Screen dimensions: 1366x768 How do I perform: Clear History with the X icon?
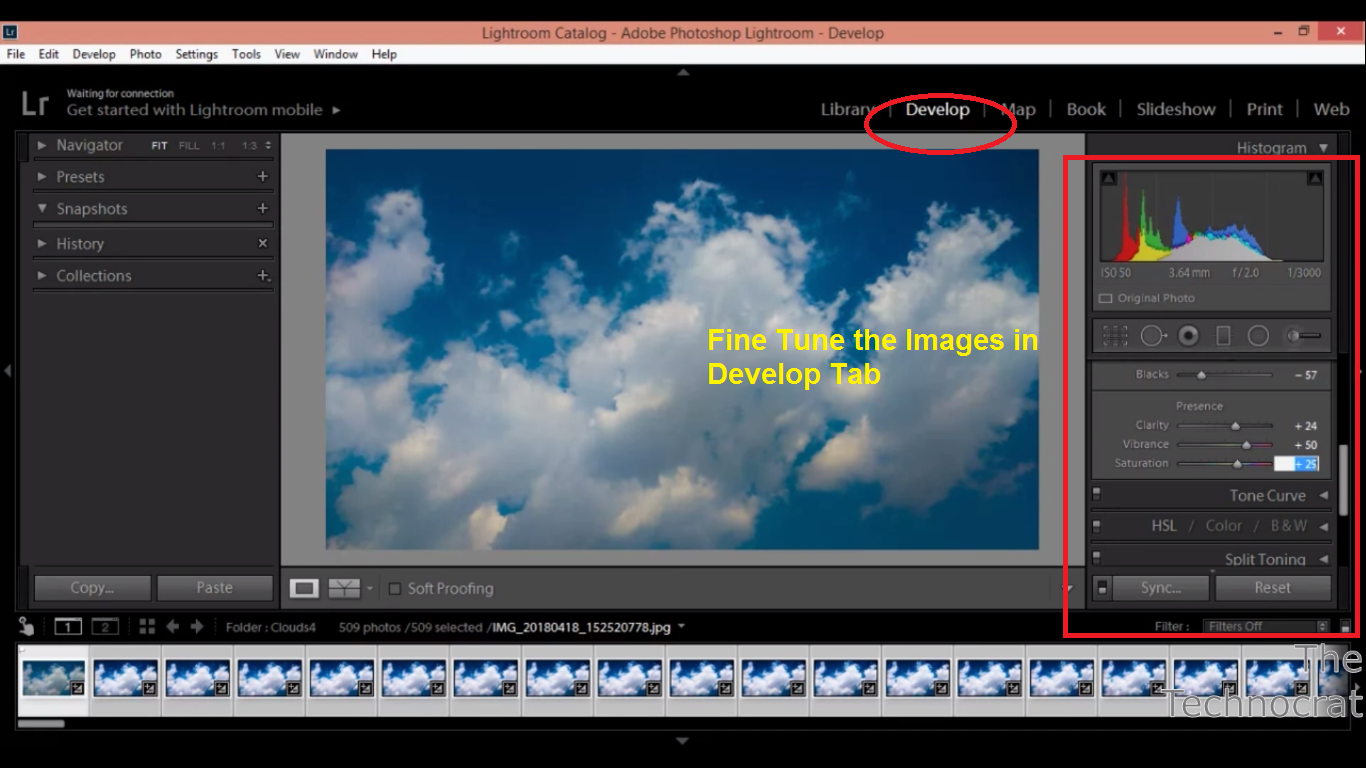(263, 243)
